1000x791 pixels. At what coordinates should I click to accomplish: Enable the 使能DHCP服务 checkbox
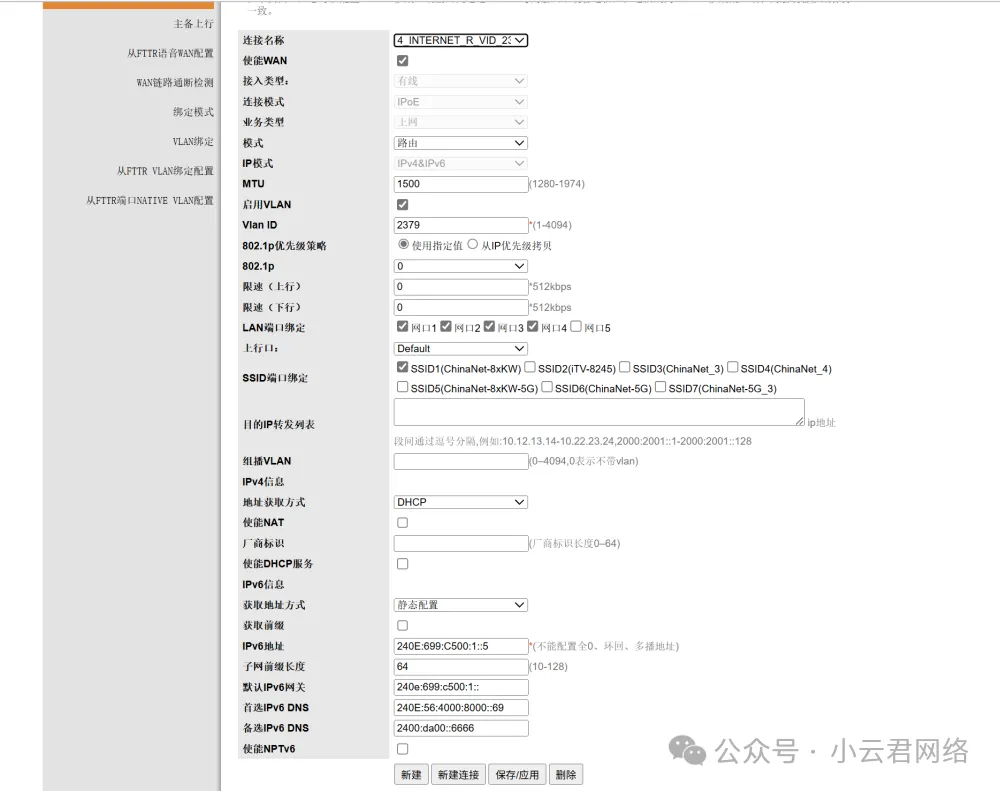click(x=402, y=564)
